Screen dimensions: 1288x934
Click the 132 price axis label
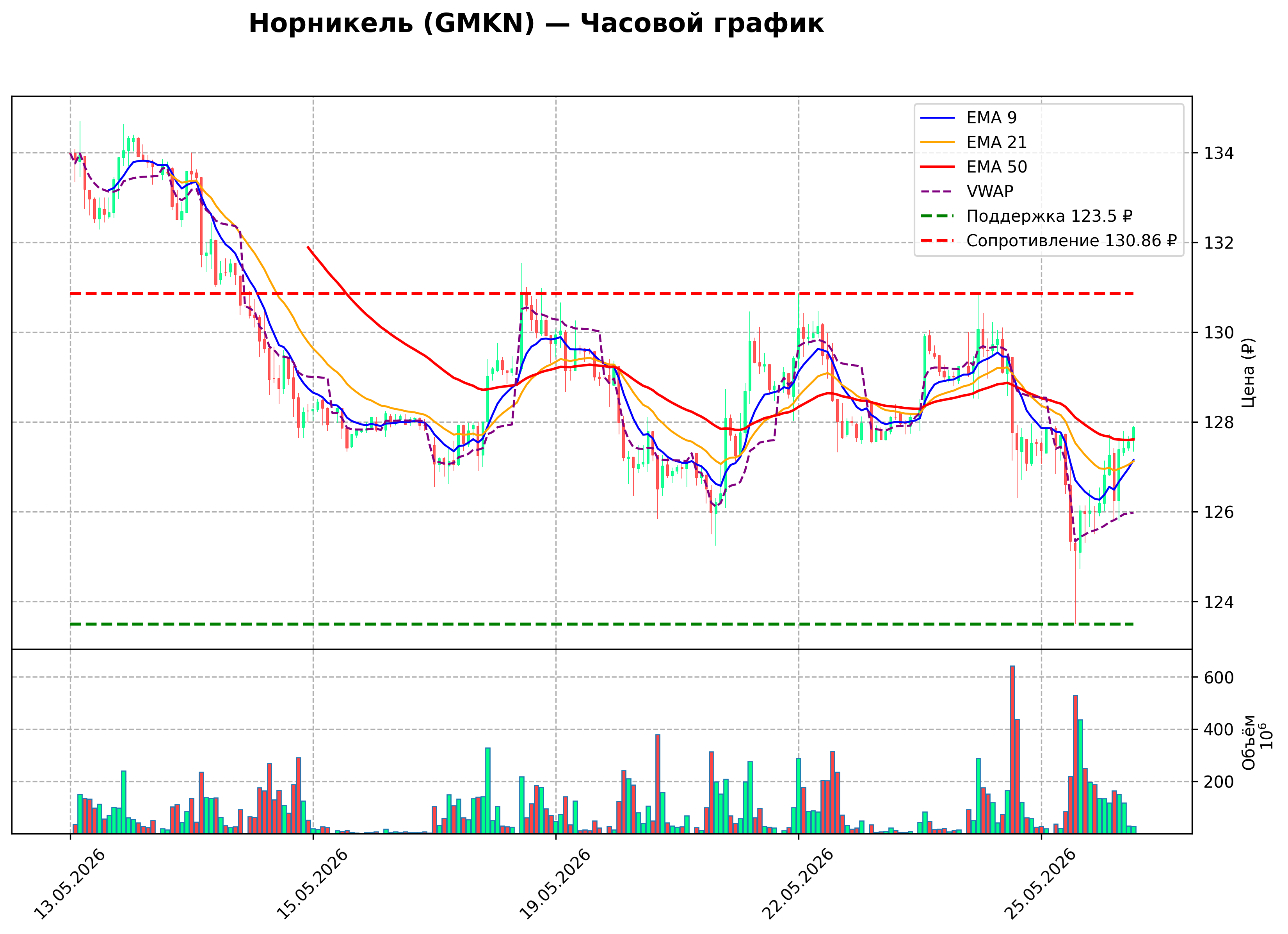point(1218,243)
